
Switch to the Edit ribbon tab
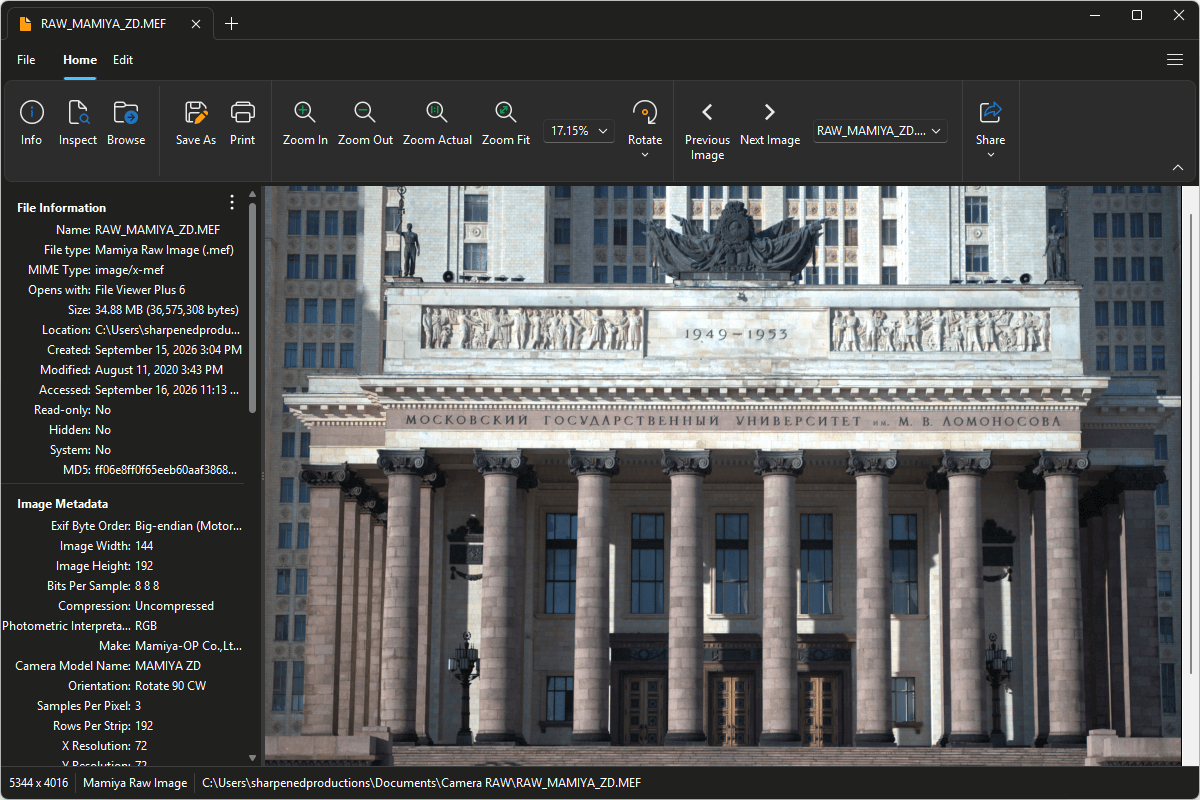click(x=123, y=60)
